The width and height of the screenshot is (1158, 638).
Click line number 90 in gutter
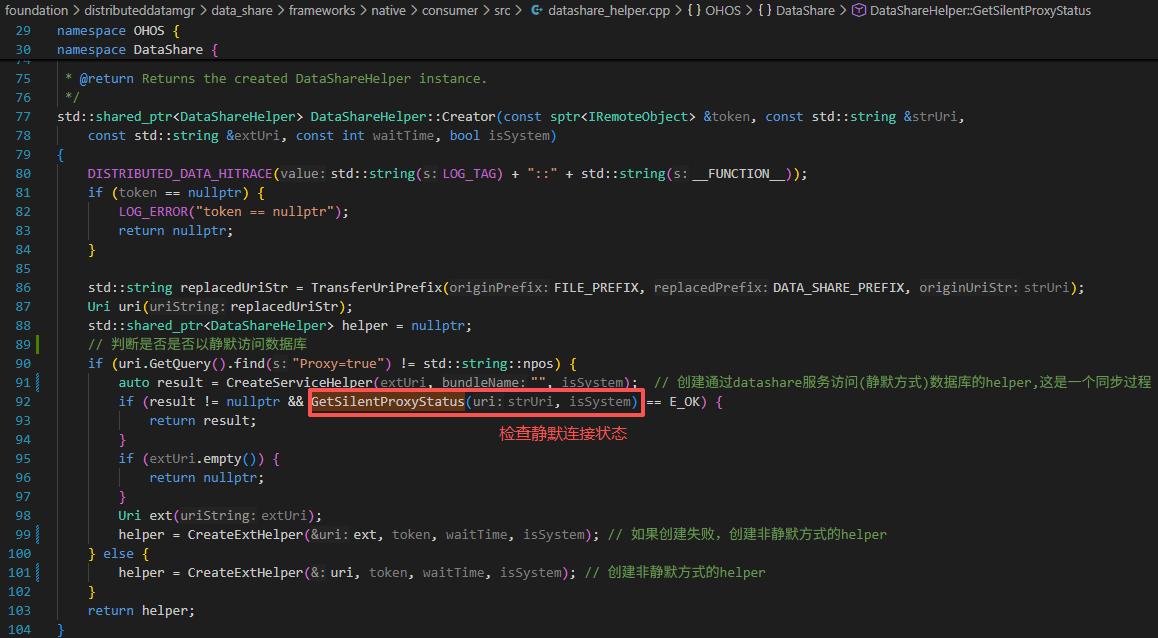click(23, 363)
